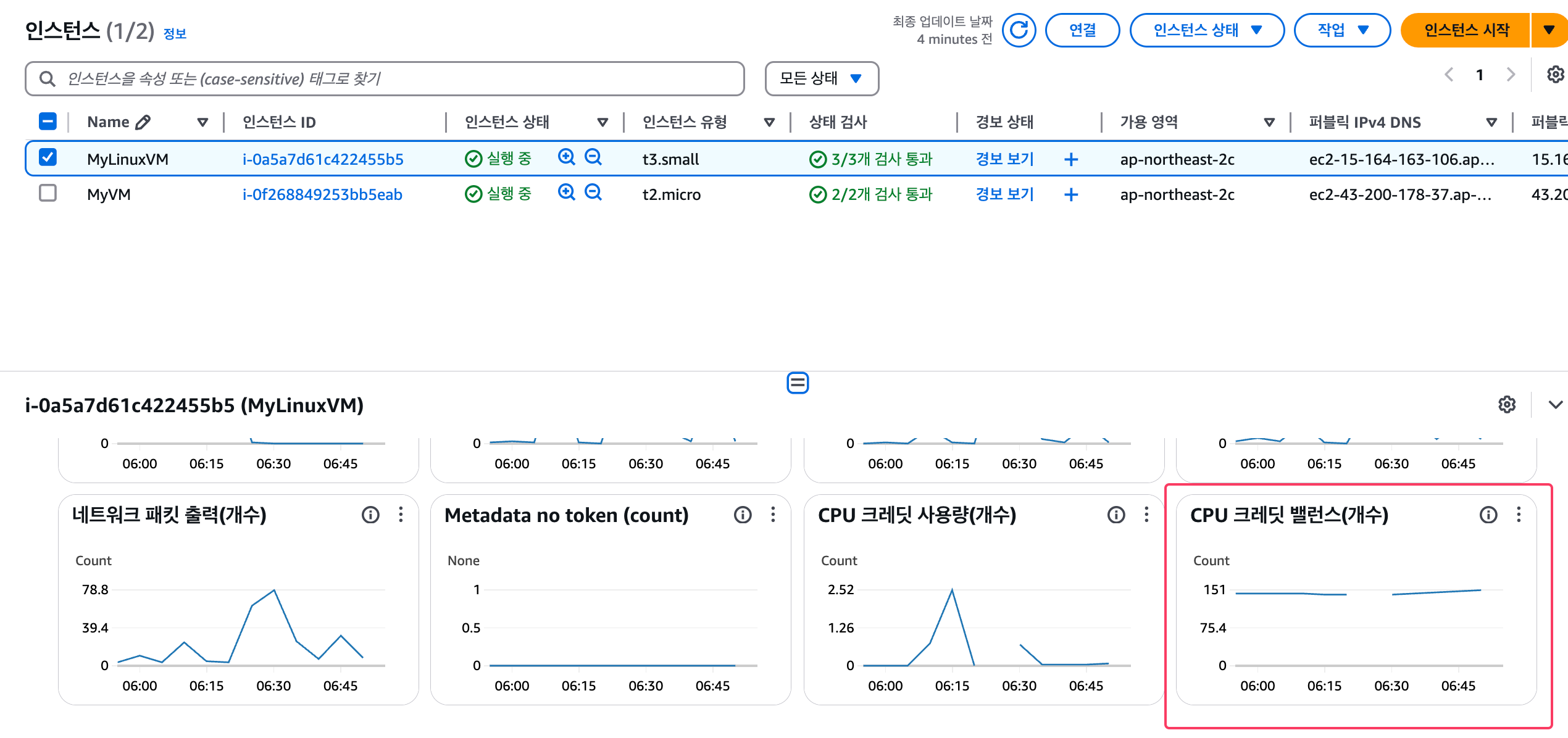
Task: Select the MyVM instance checkbox
Action: (x=48, y=193)
